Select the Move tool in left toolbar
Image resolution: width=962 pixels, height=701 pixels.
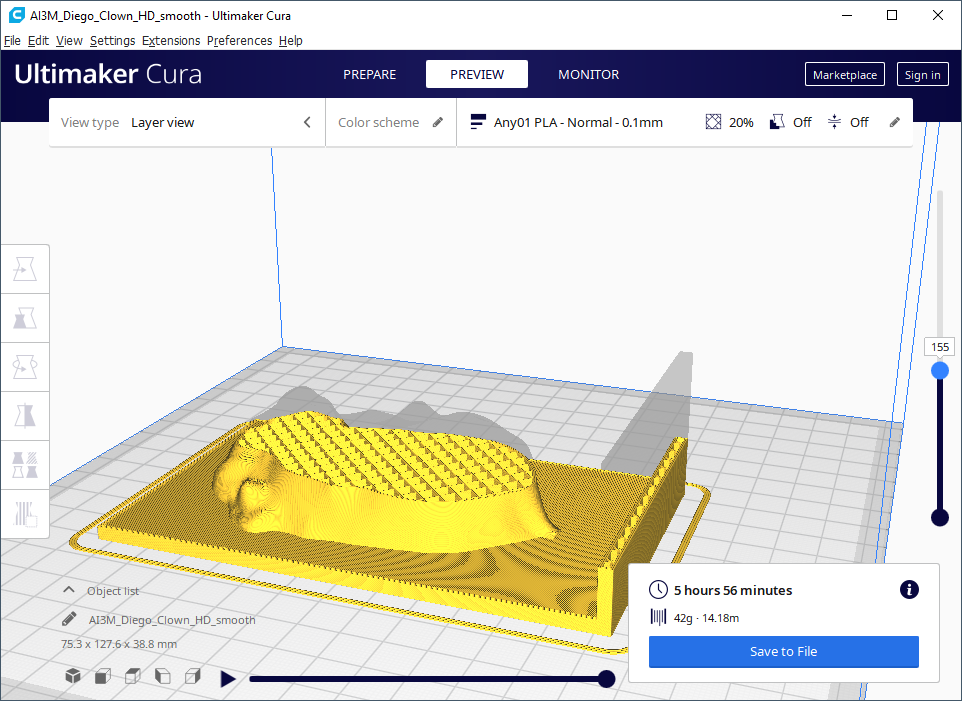24,269
